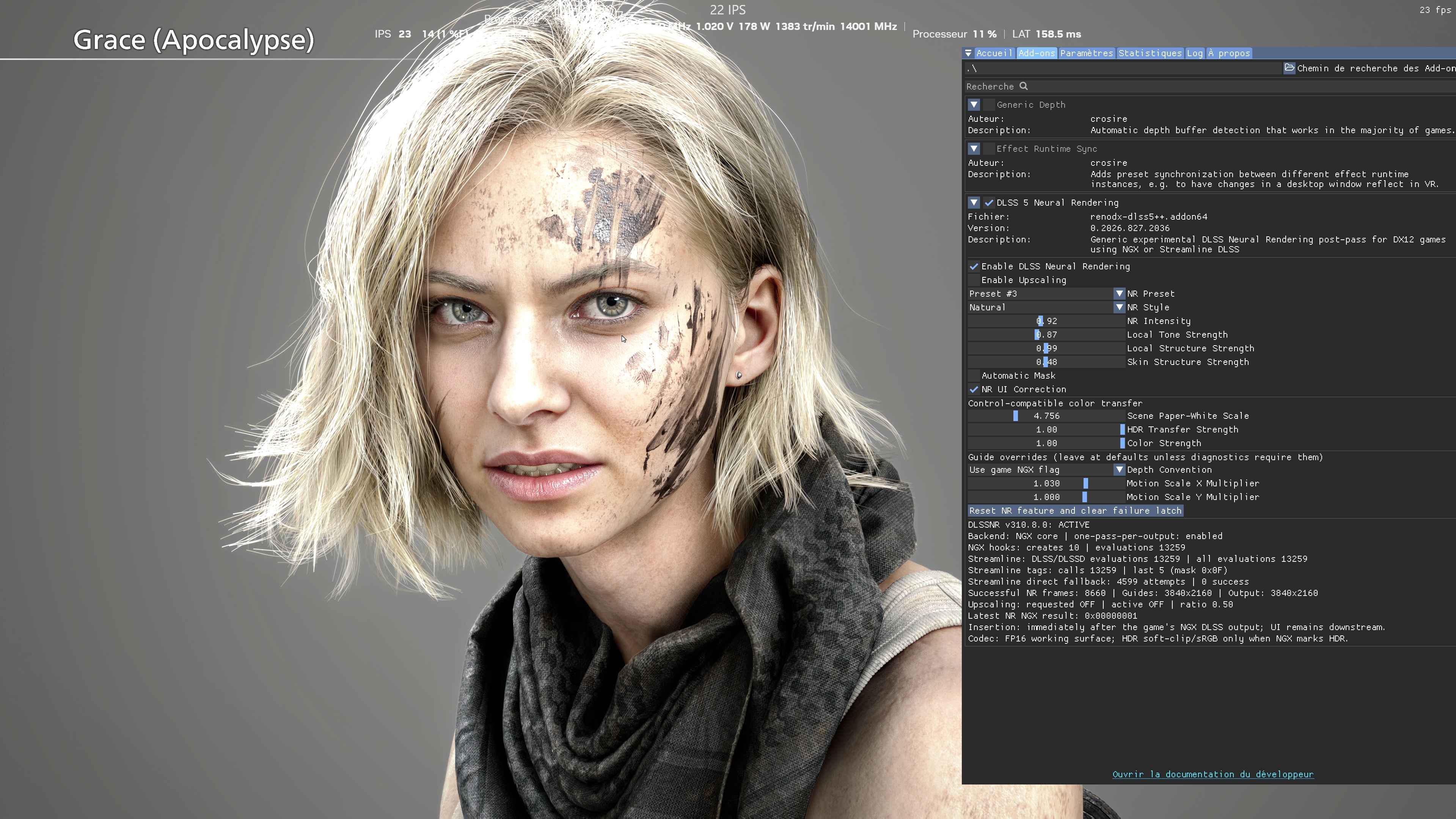
Task: Toggle the Effect Runtime Sync add-on checkbox
Action: (989, 149)
